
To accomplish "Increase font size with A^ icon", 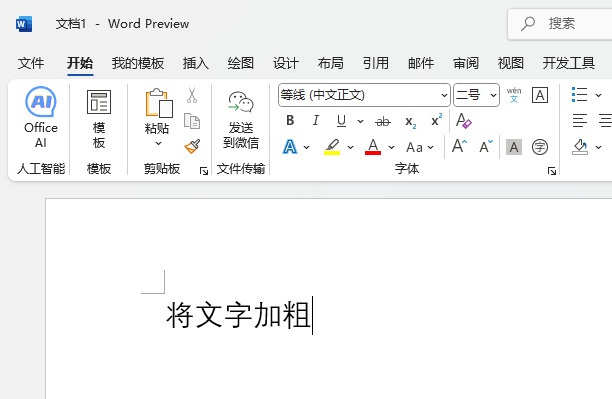I will 459,147.
